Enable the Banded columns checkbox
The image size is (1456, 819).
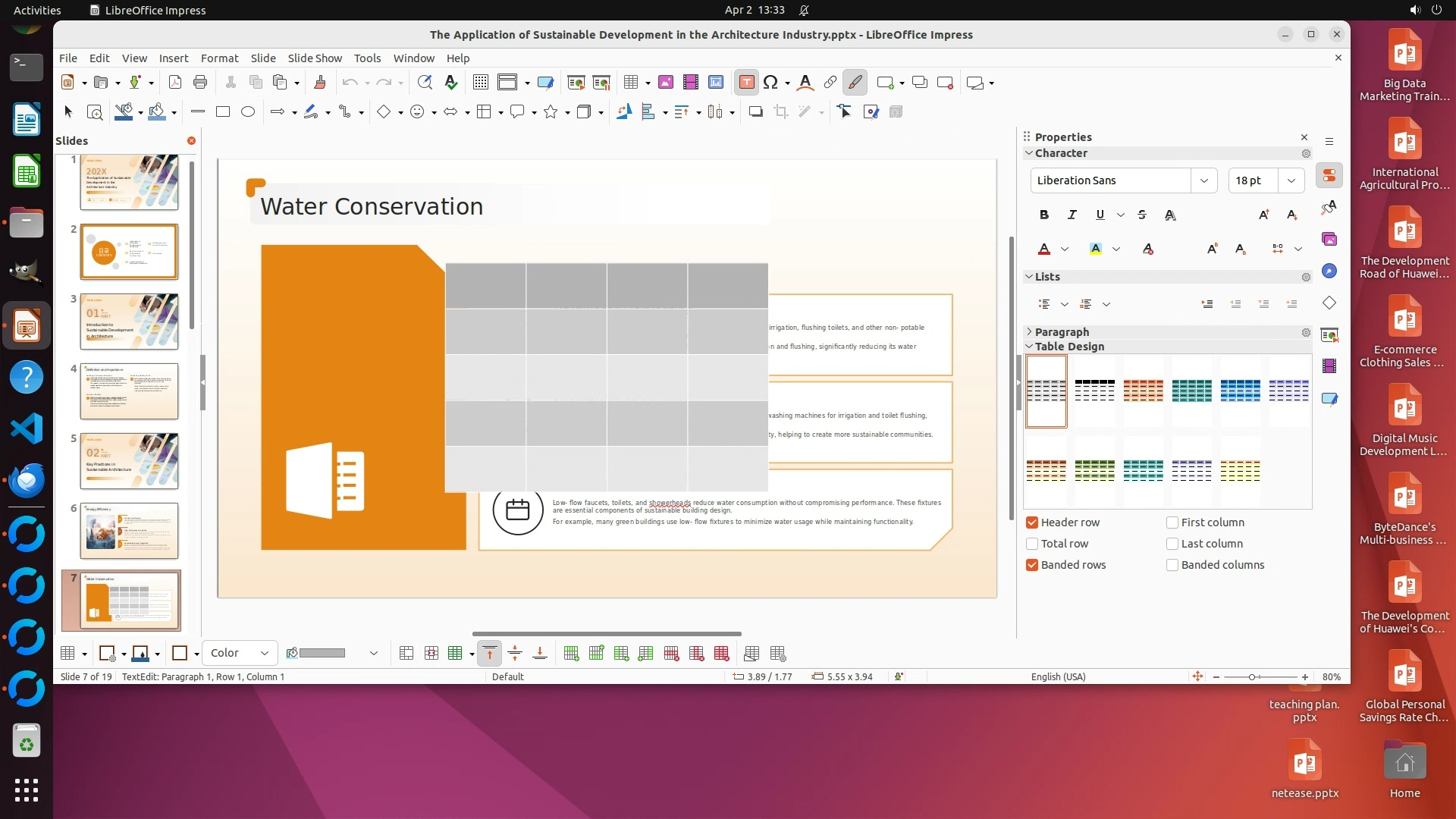[1172, 565]
